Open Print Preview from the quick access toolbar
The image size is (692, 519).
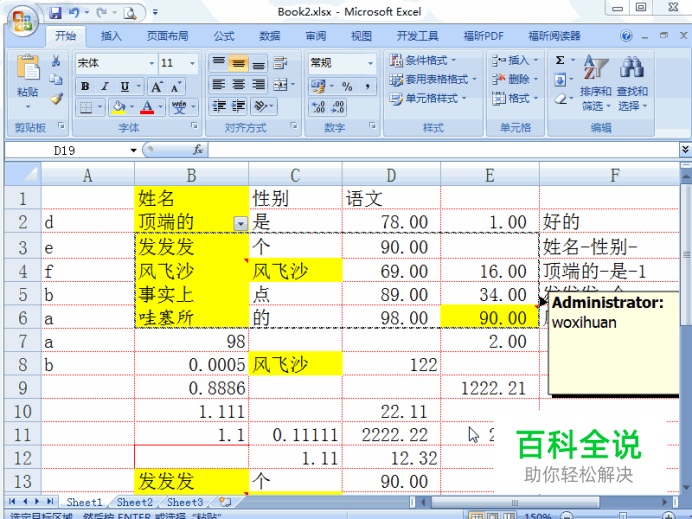point(130,13)
